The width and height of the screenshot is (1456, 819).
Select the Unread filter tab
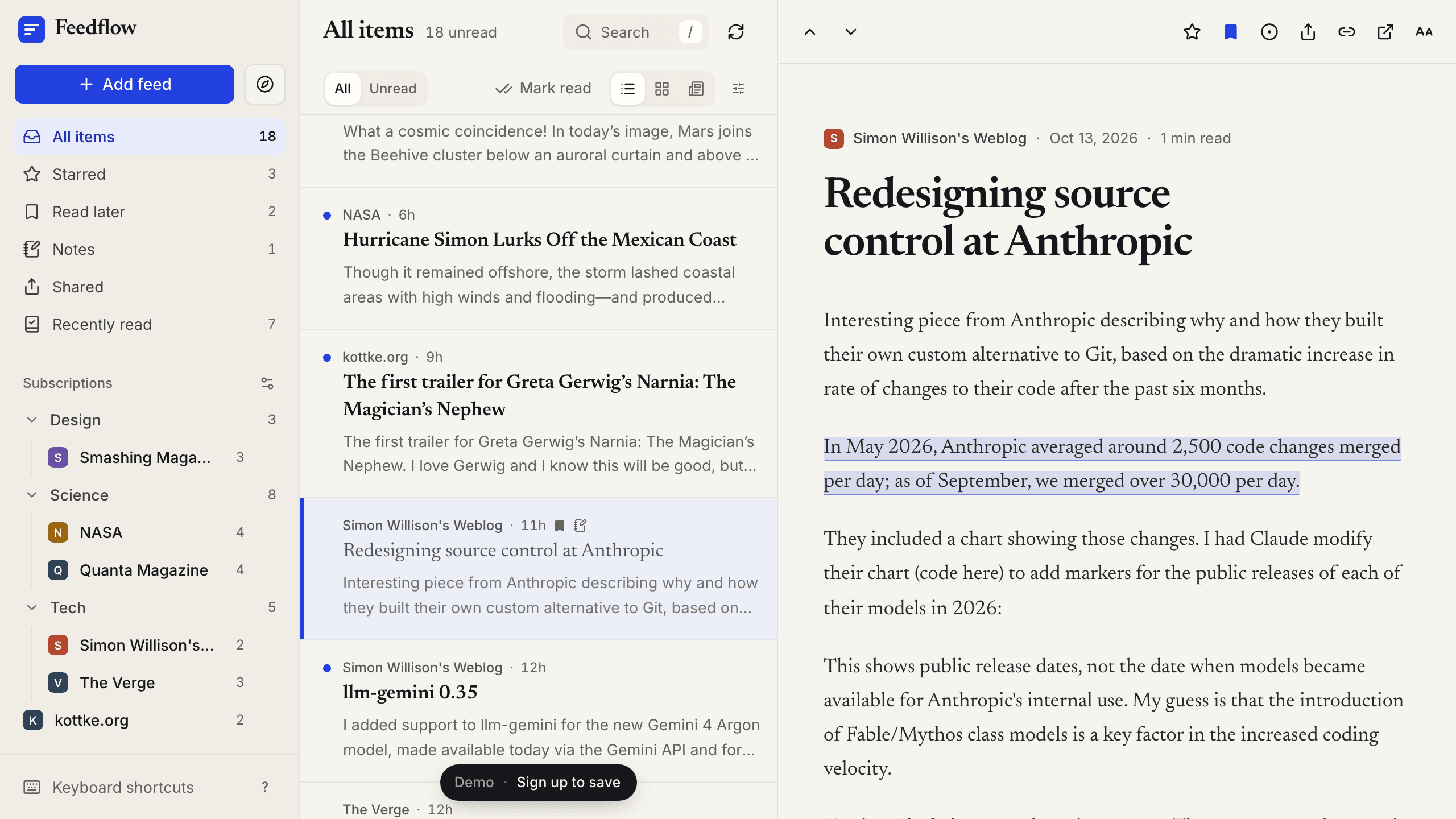[393, 89]
